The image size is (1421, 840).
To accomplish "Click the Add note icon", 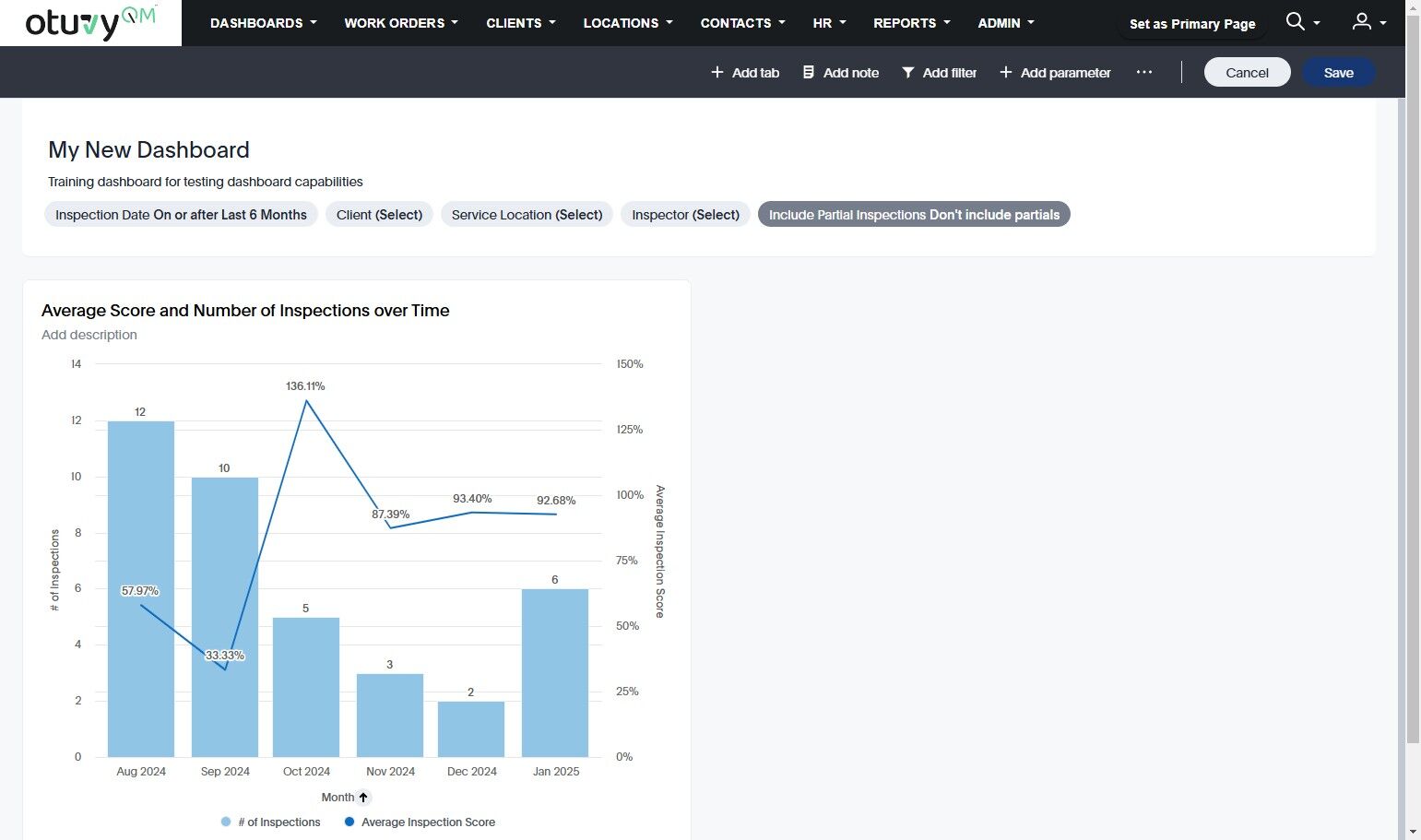I will point(809,72).
